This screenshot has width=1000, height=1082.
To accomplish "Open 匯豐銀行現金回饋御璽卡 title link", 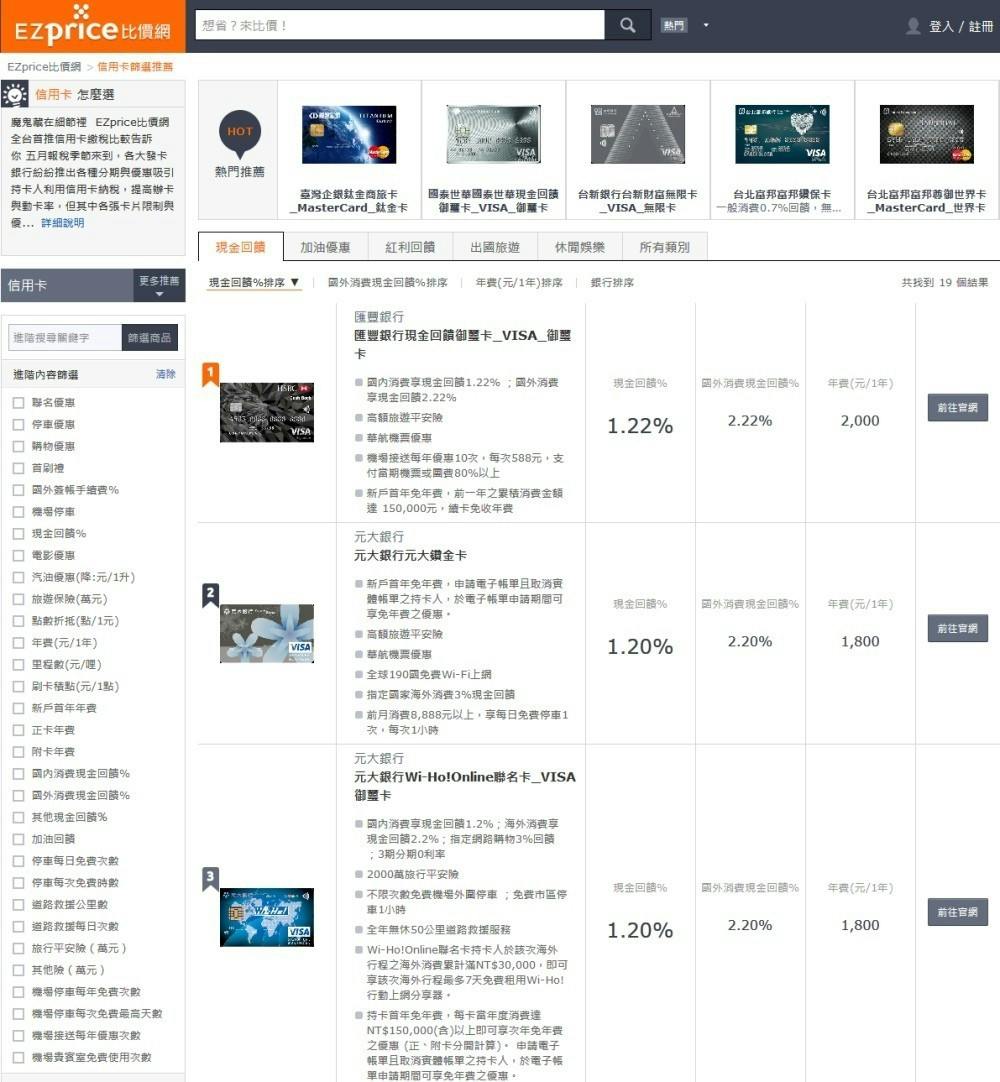I will 462,344.
